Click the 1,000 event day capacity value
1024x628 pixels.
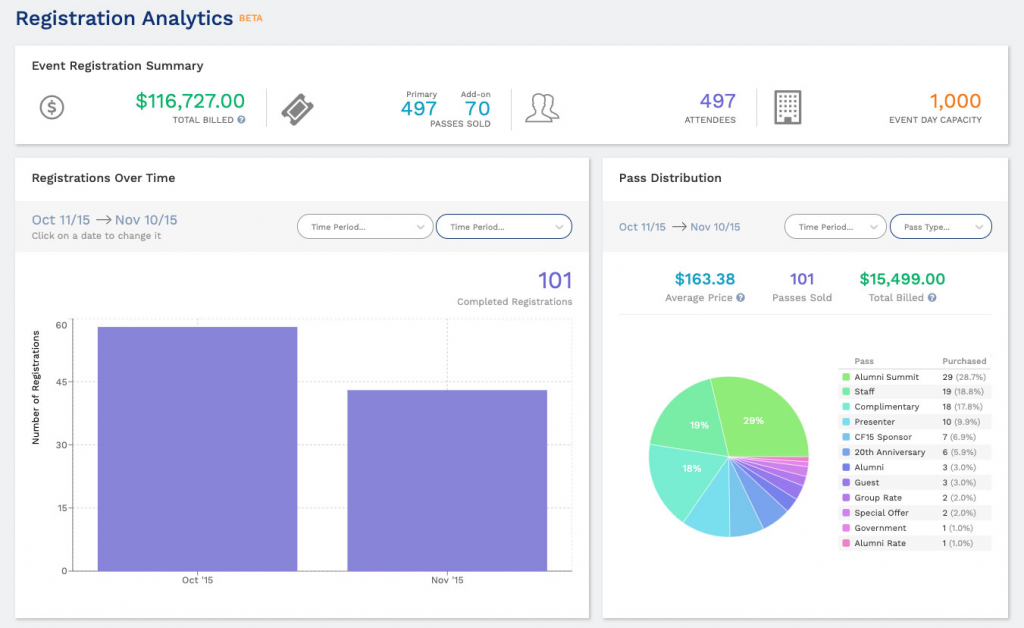click(x=955, y=101)
